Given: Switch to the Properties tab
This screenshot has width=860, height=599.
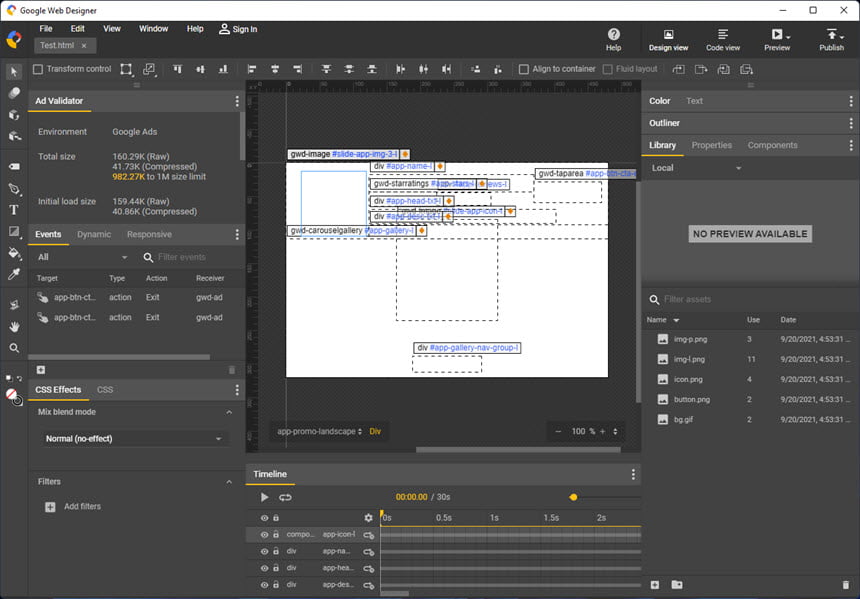Looking at the screenshot, I should click(x=711, y=145).
